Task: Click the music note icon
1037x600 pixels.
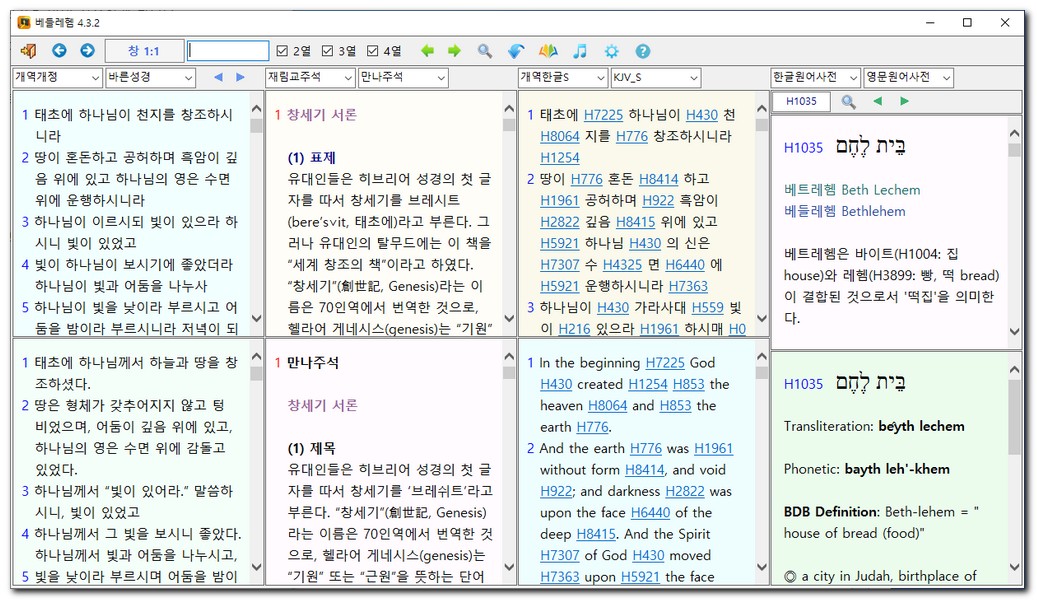Action: pyautogui.click(x=579, y=51)
